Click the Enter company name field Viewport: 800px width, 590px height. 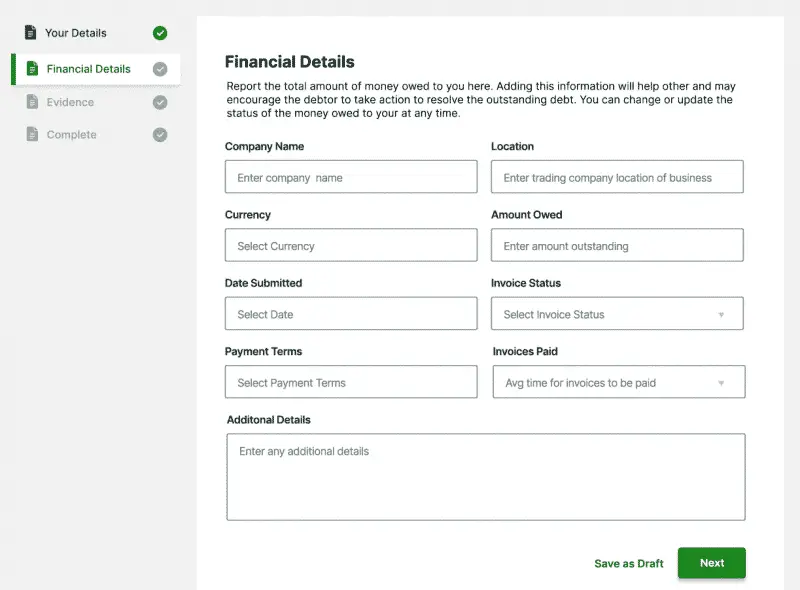351,176
